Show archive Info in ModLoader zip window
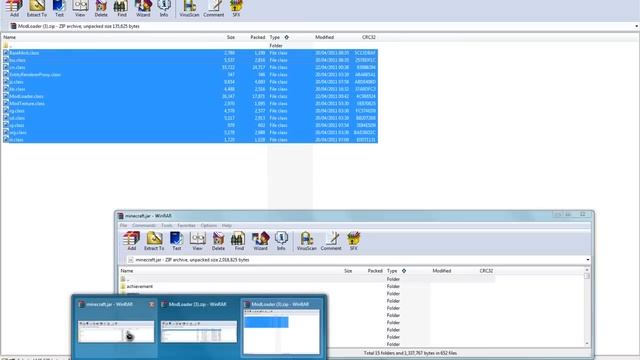Screen dimensions: 640x360 tap(164, 8)
